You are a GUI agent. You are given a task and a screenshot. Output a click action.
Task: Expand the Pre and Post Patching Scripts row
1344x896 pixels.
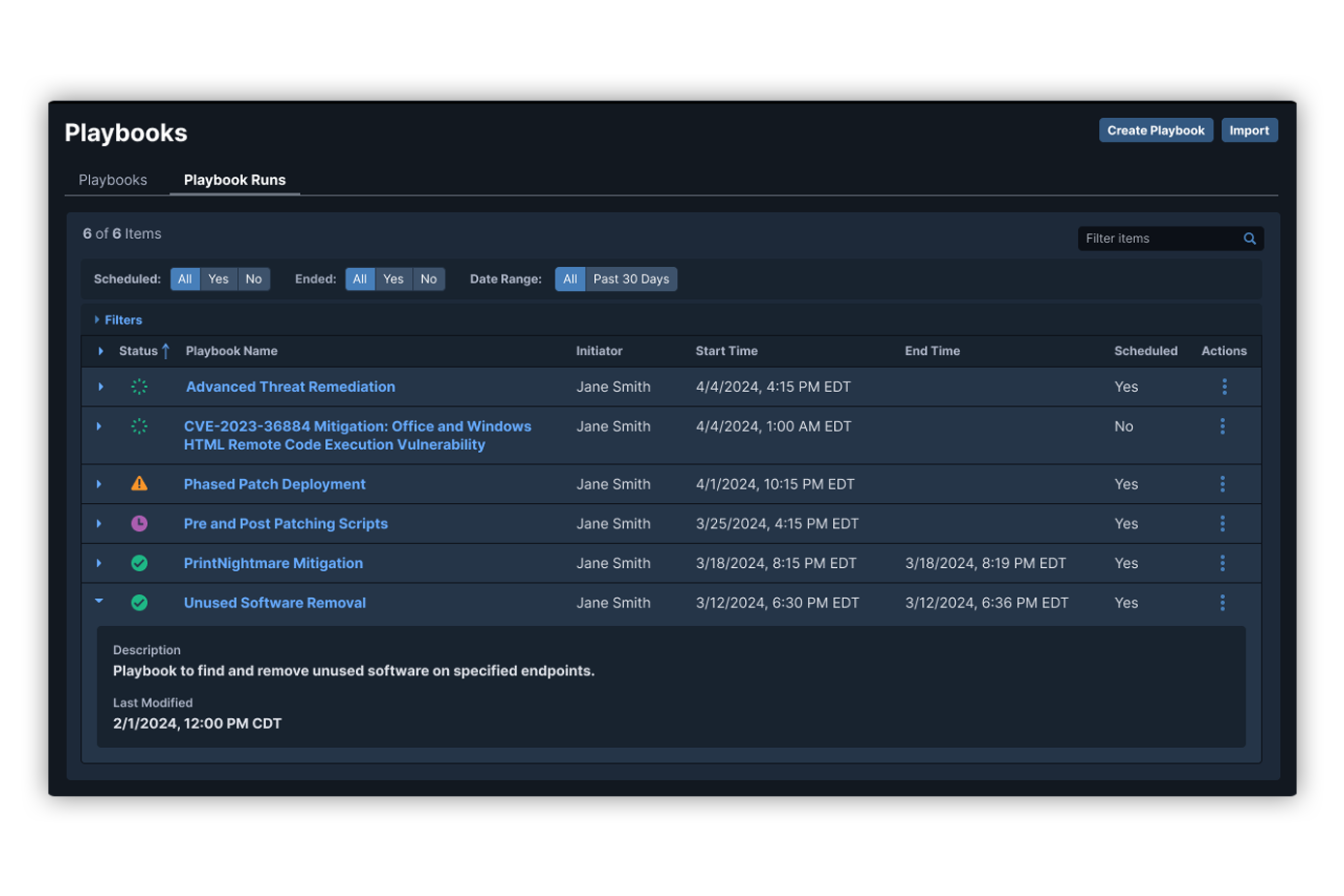coord(99,523)
